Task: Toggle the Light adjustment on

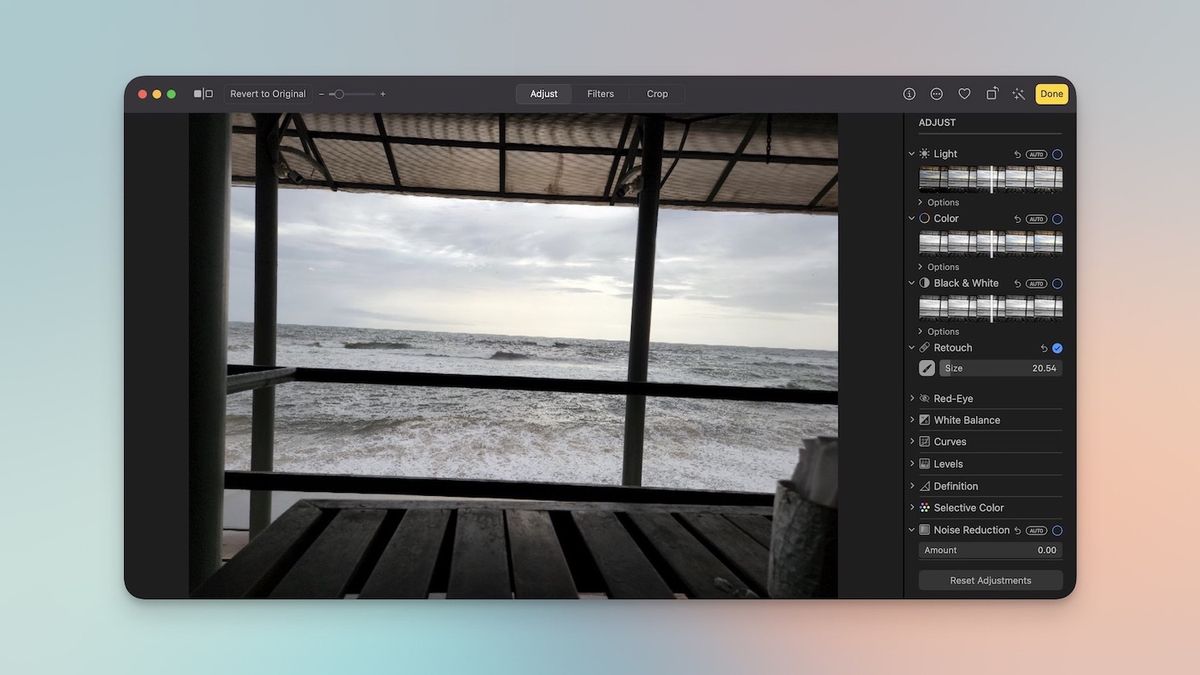Action: point(1057,154)
